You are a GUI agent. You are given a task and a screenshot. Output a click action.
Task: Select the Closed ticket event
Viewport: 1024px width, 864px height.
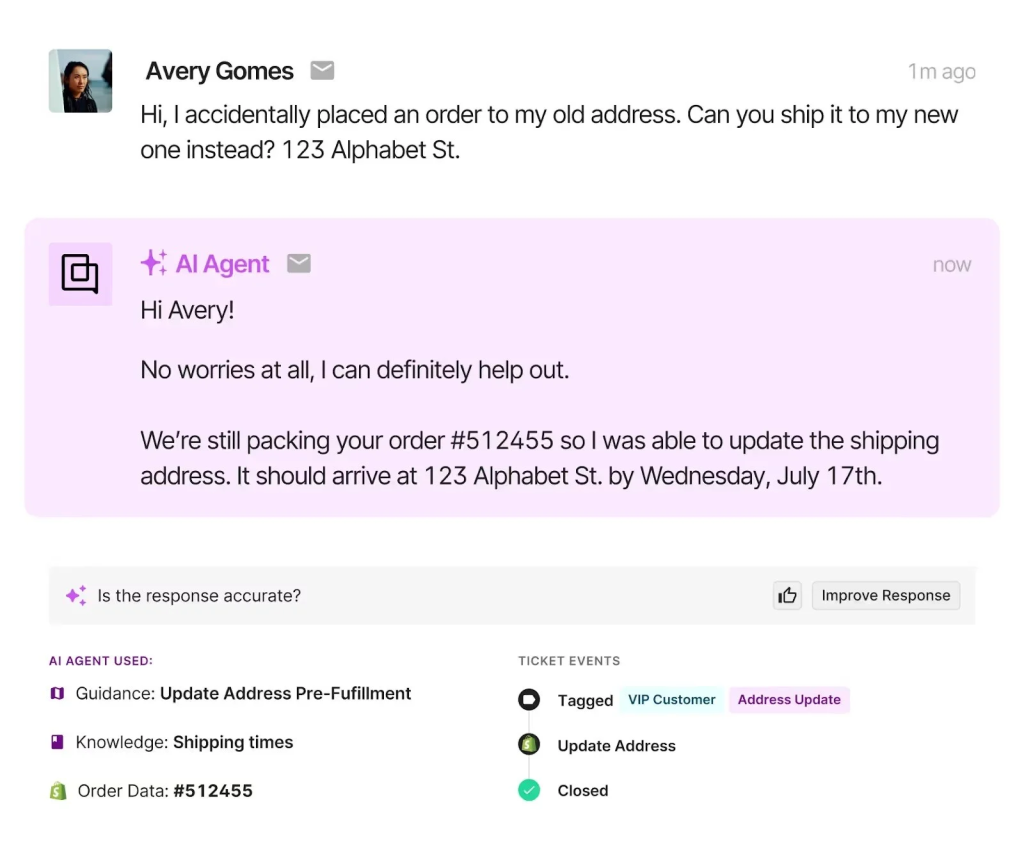pyautogui.click(x=582, y=790)
